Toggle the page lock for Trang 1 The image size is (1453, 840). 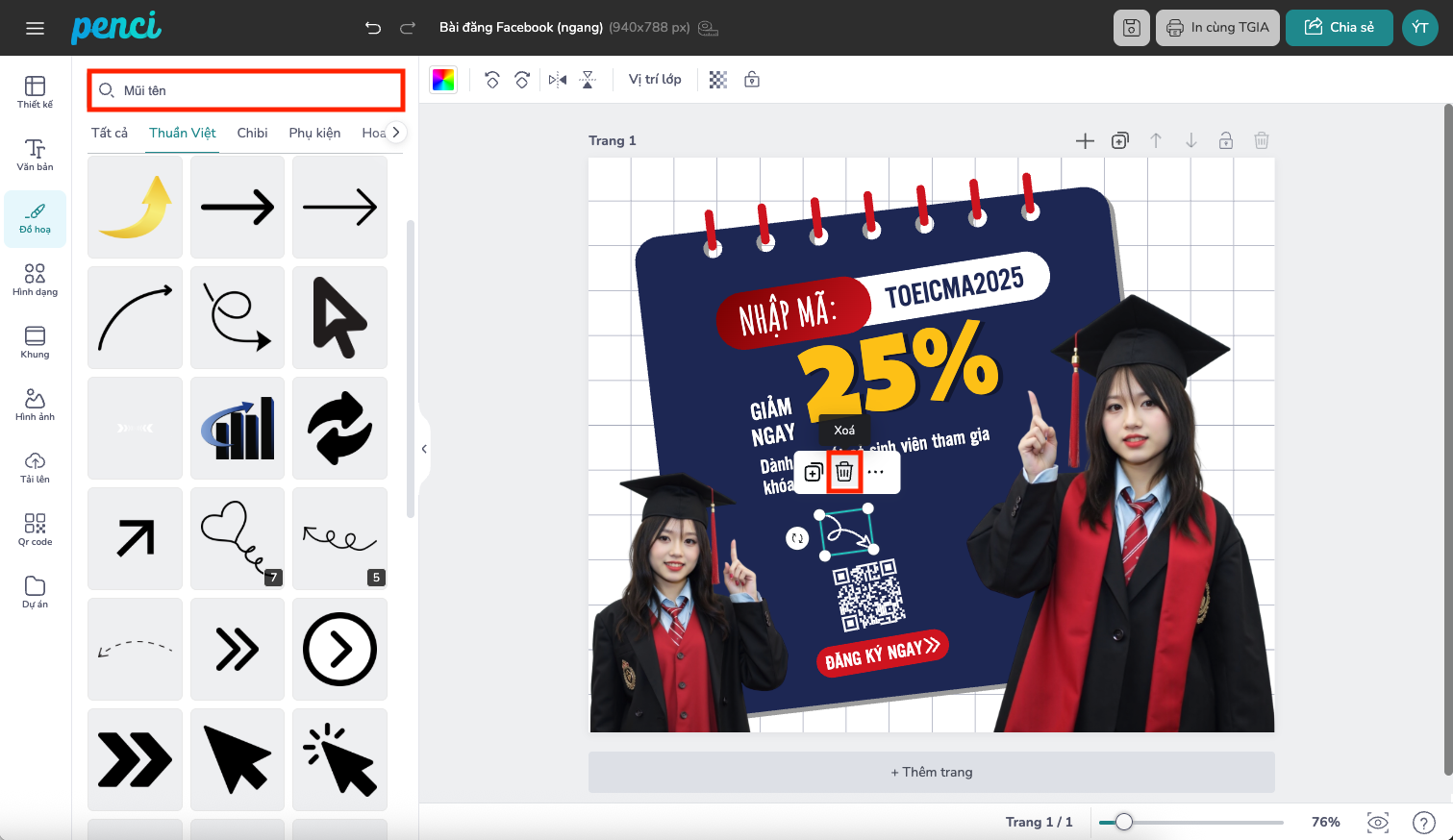tap(1226, 141)
